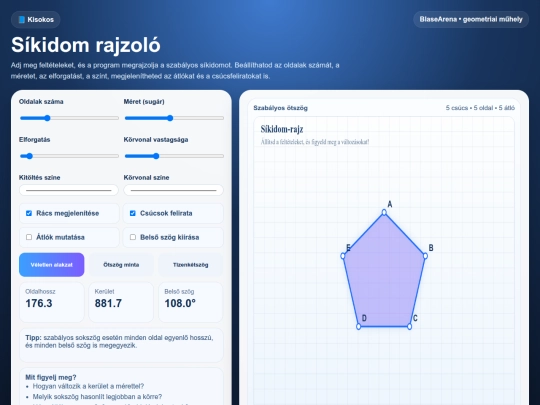Adjust the Körvonal vastagsága slider

(x=174, y=156)
